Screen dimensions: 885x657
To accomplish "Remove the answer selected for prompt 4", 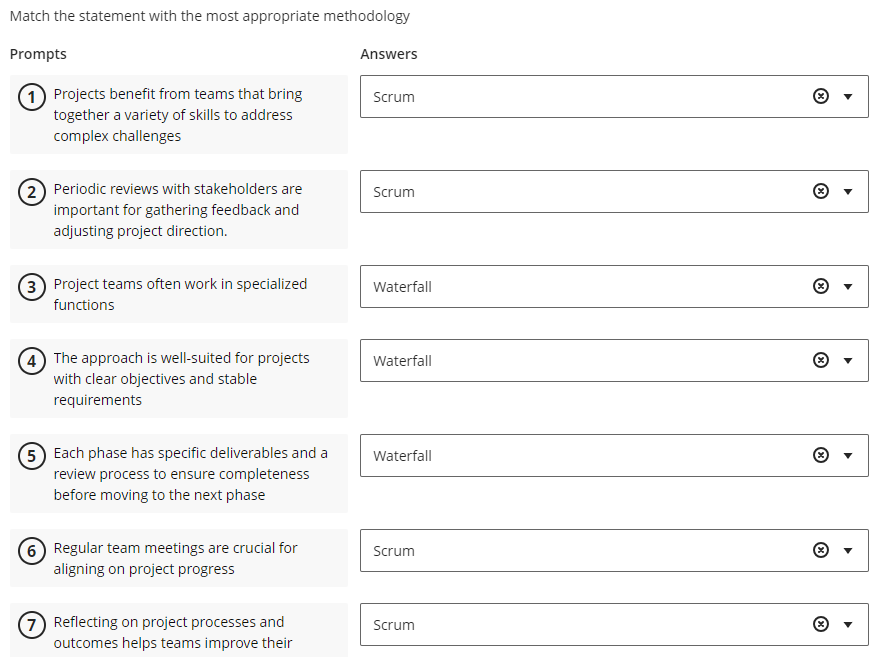I will coord(821,360).
